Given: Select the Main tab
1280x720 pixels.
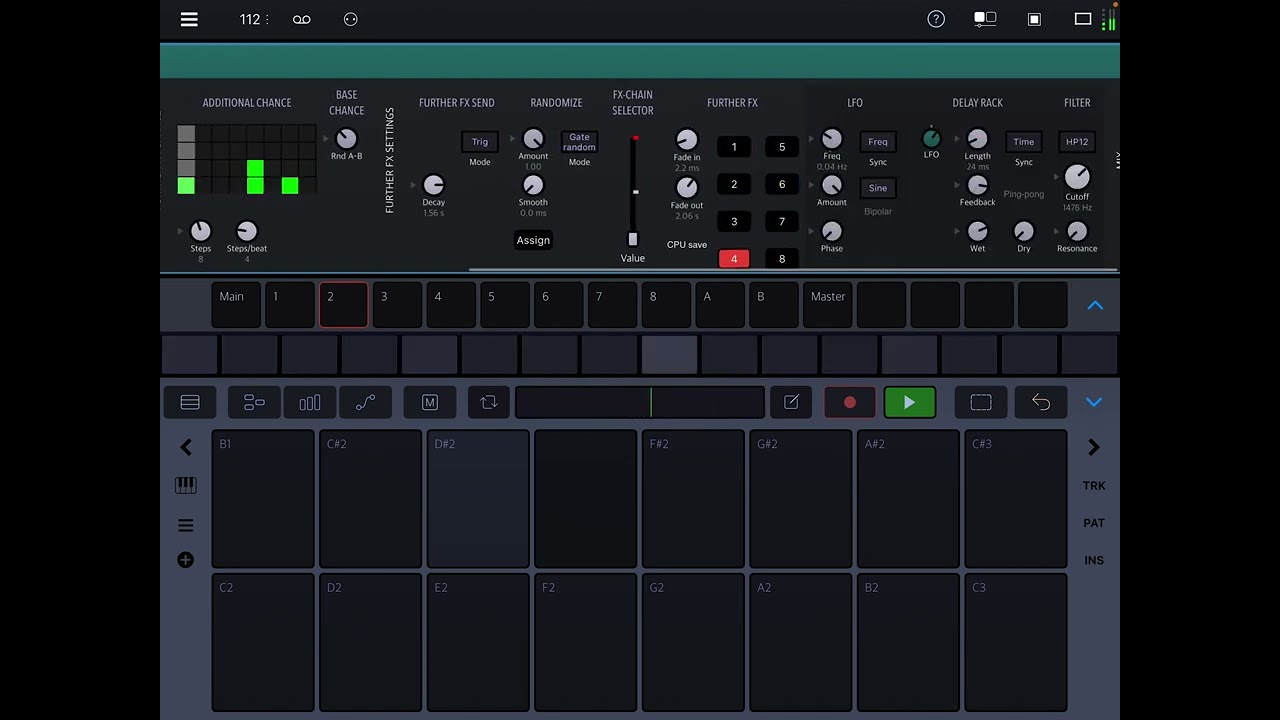Looking at the screenshot, I should [236, 305].
